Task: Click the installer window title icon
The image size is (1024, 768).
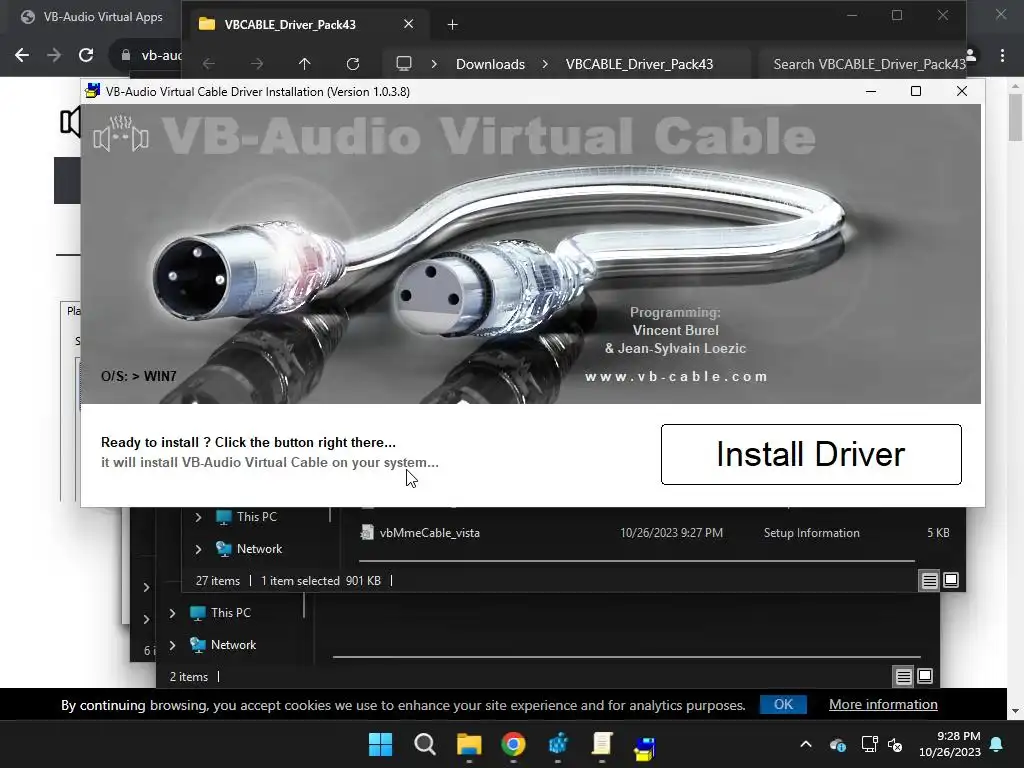Action: pyautogui.click(x=93, y=91)
